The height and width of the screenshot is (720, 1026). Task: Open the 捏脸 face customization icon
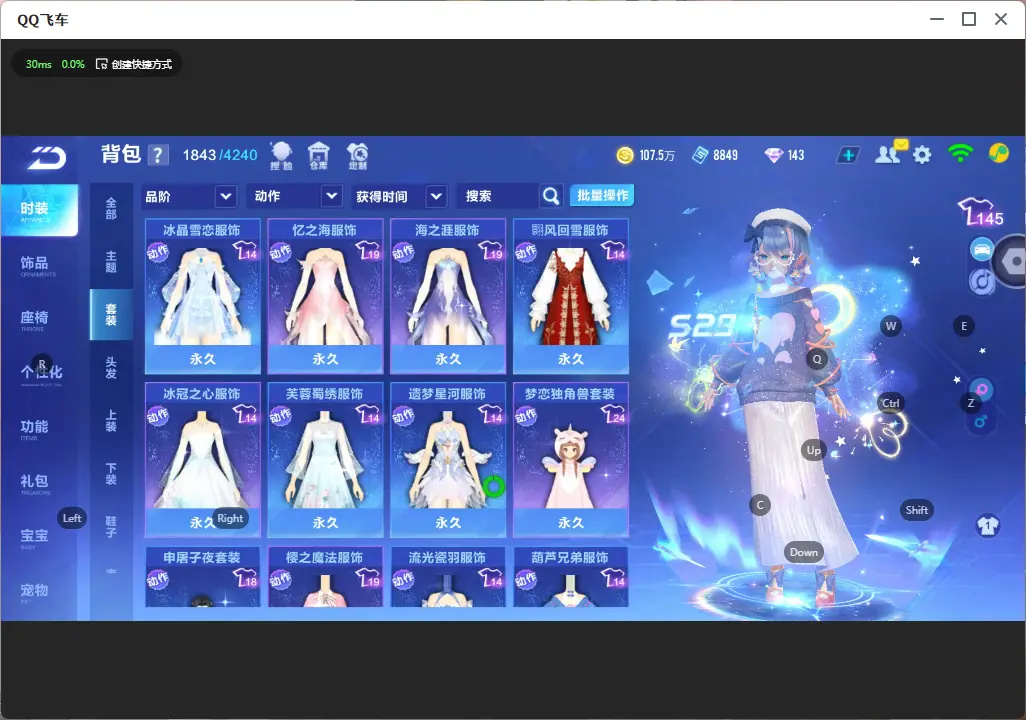tap(281, 156)
